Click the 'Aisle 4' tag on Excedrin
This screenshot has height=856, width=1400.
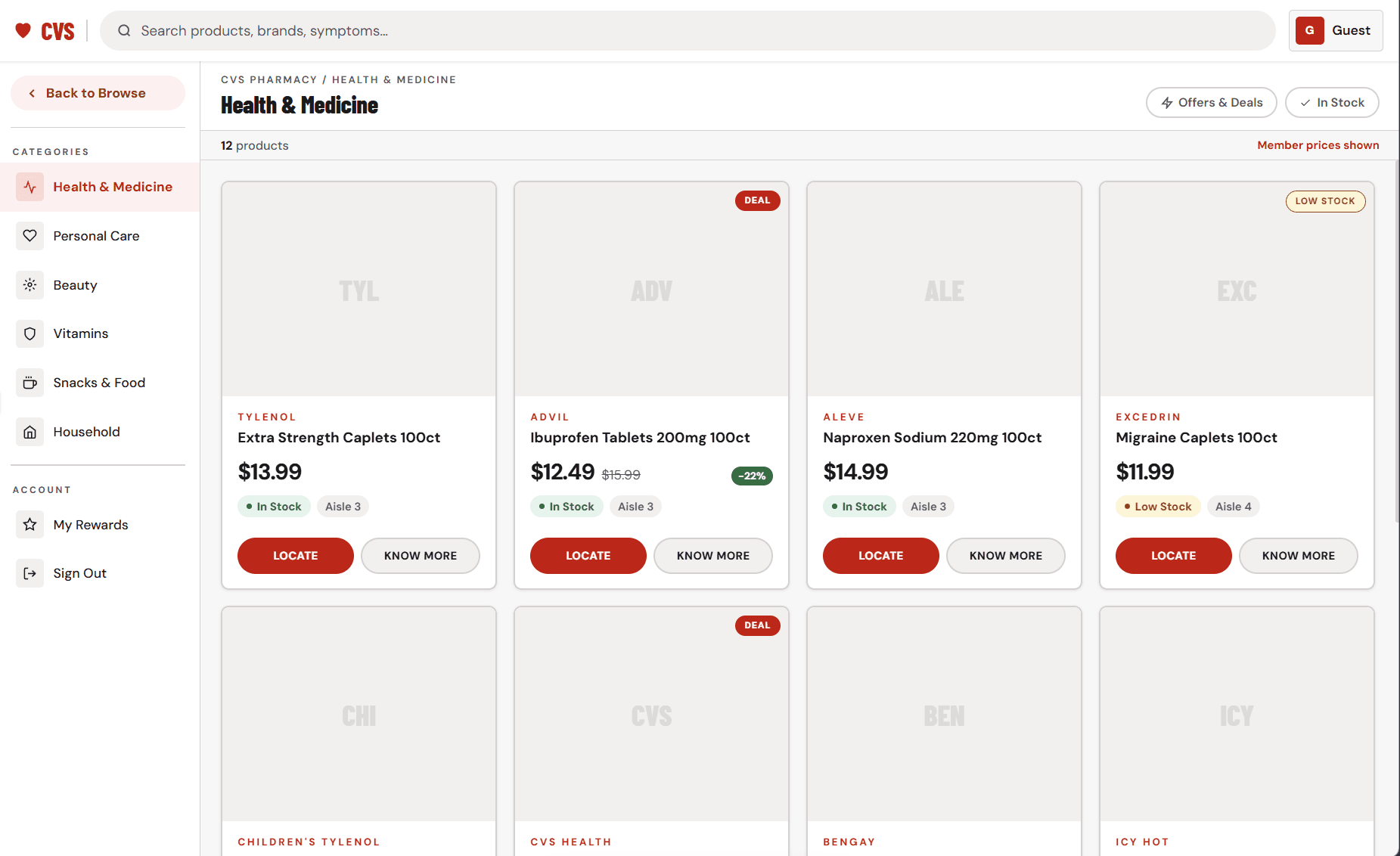1233,507
